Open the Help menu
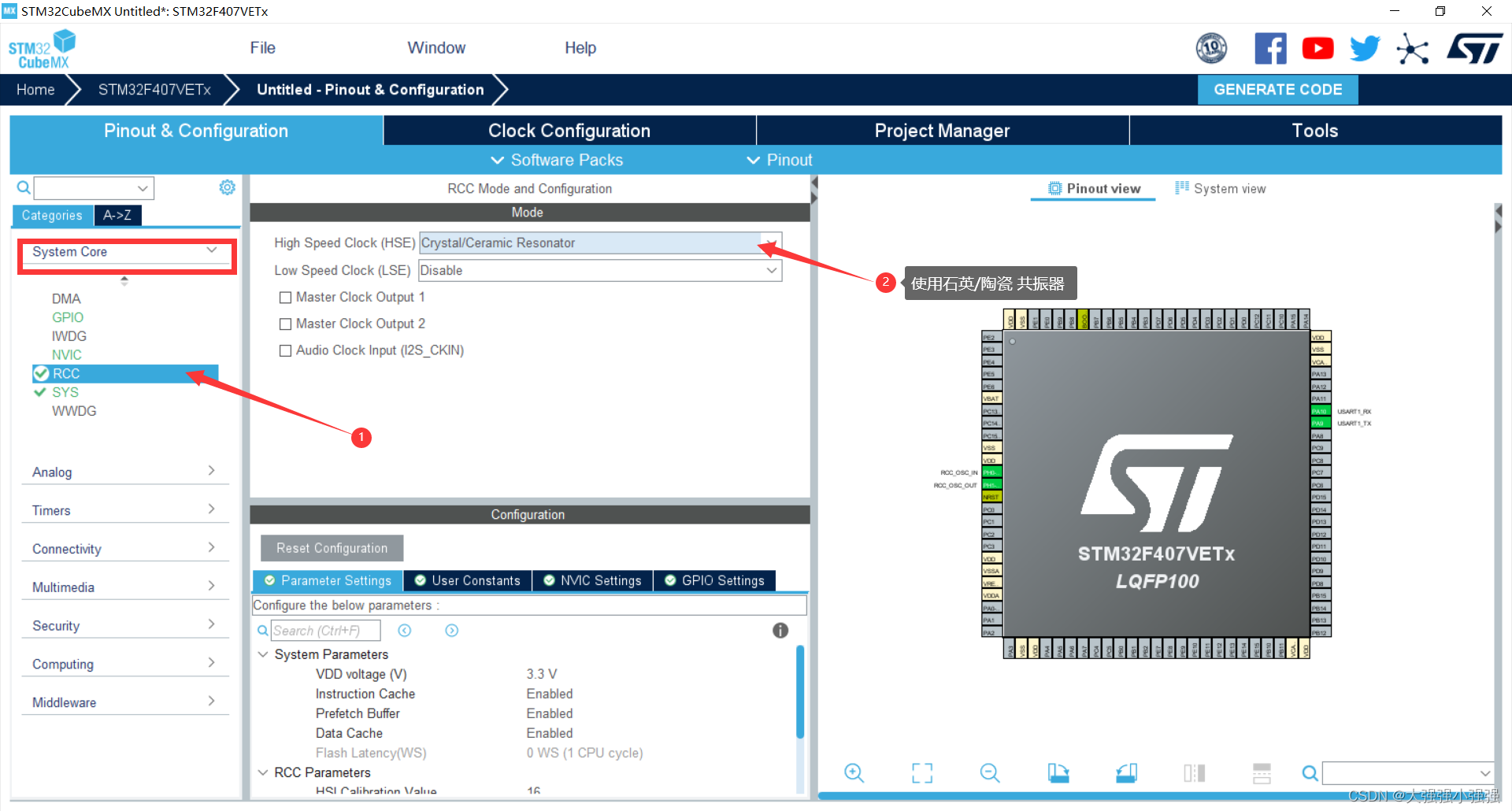Image resolution: width=1512 pixels, height=811 pixels. pos(580,48)
